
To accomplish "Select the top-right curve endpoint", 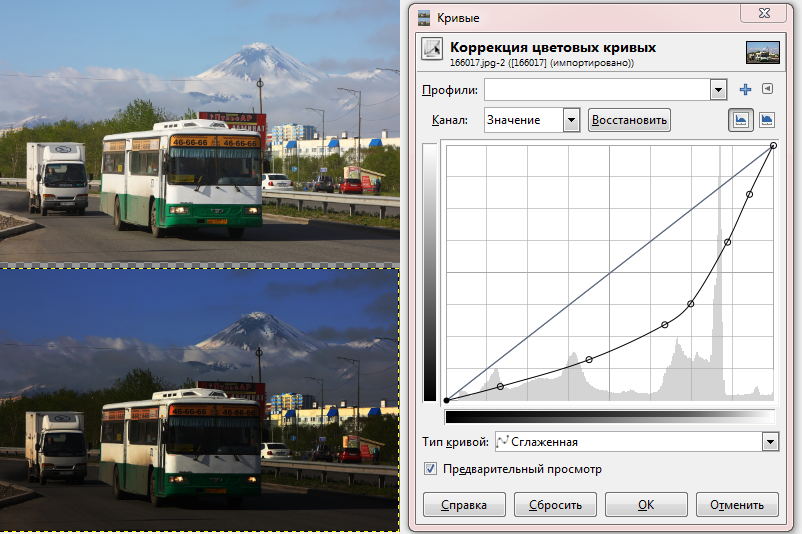I will point(773,146).
